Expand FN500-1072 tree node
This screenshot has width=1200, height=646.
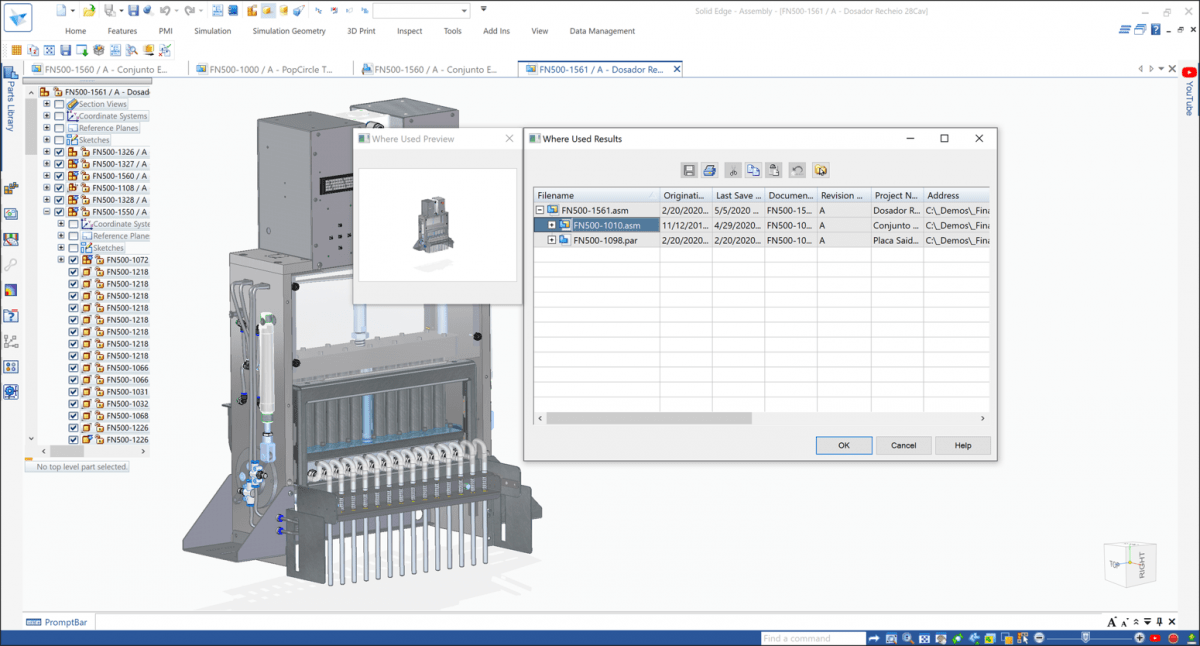pos(61,260)
